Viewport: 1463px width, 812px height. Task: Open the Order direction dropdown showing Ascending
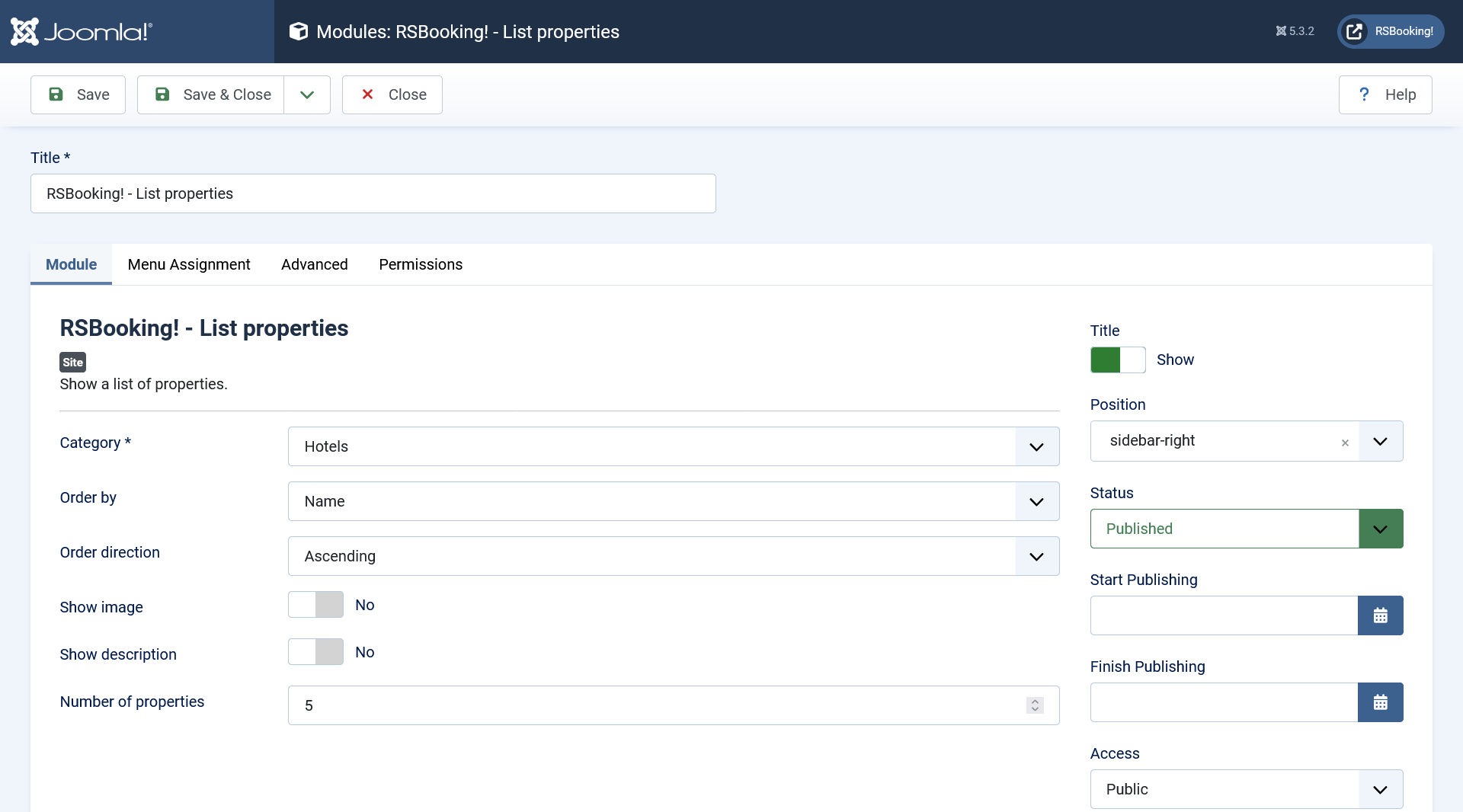point(674,556)
